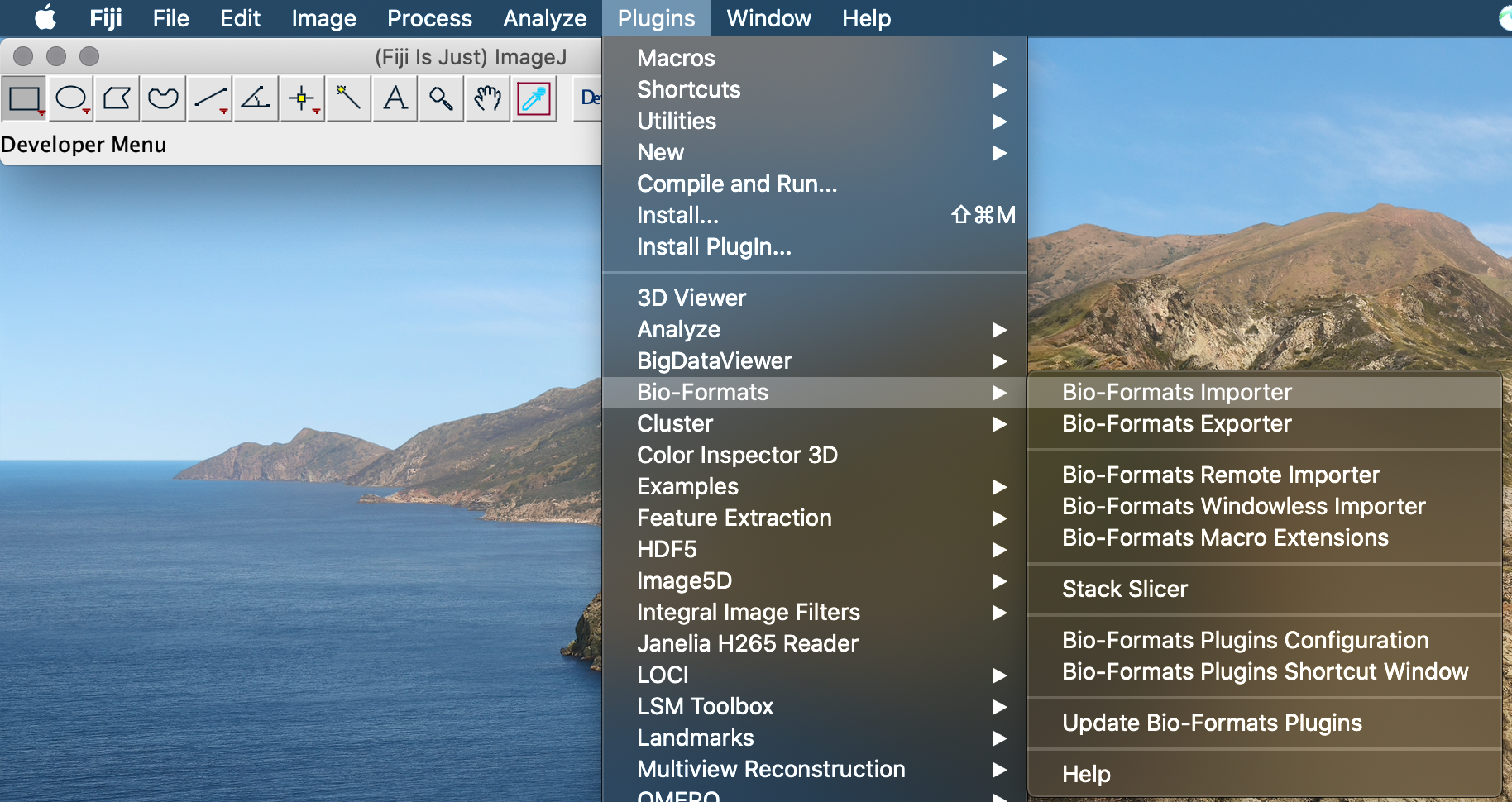Screen dimensions: 1512x802
Task: Open the Apple menu
Action: (45, 18)
